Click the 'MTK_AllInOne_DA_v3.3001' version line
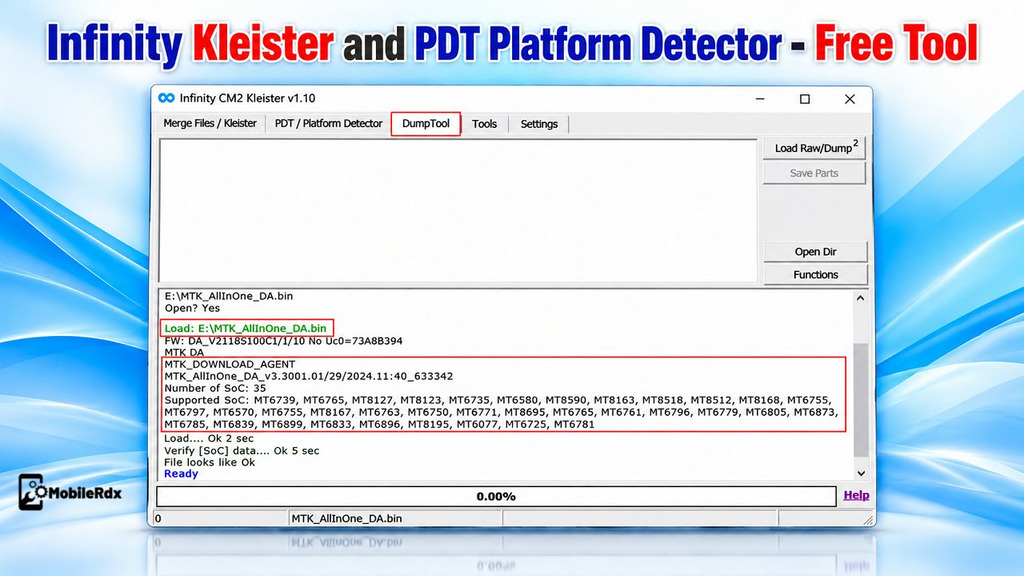The image size is (1024, 576). point(308,376)
